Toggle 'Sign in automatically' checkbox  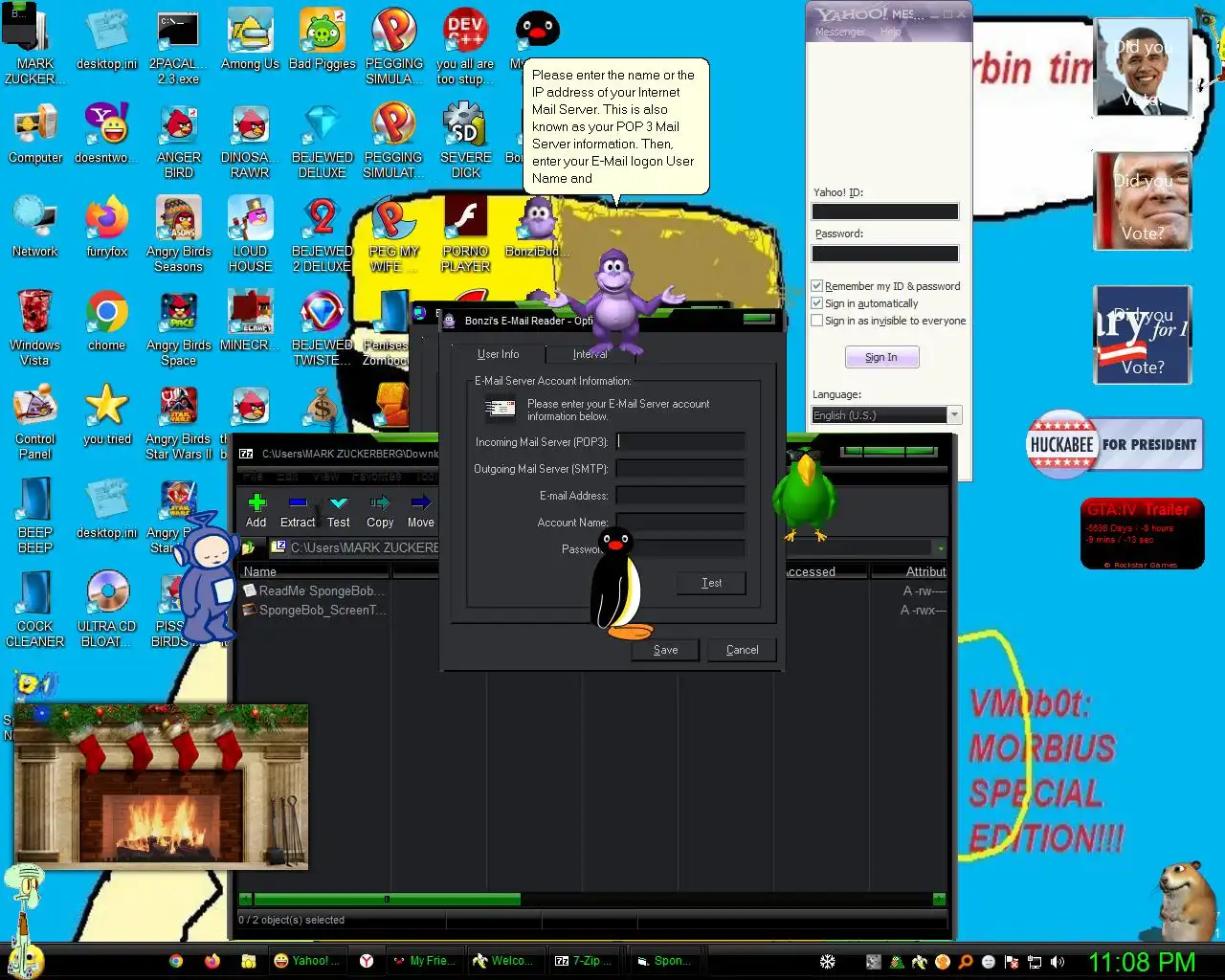pos(816,303)
